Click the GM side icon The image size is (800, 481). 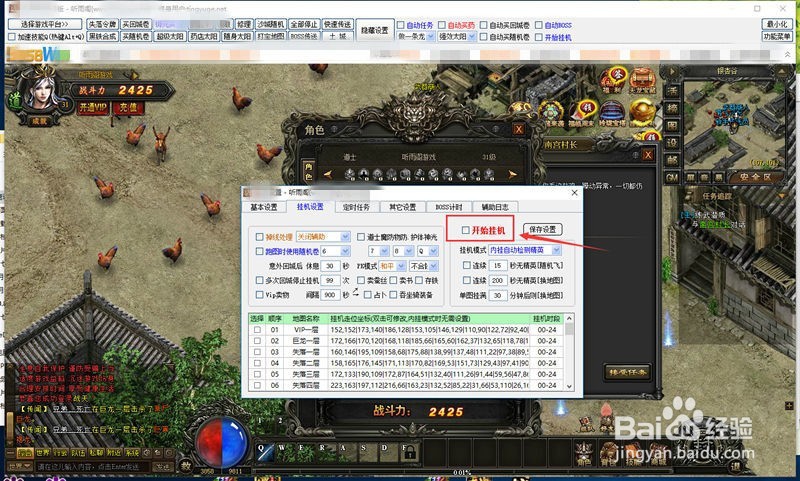coord(672,178)
